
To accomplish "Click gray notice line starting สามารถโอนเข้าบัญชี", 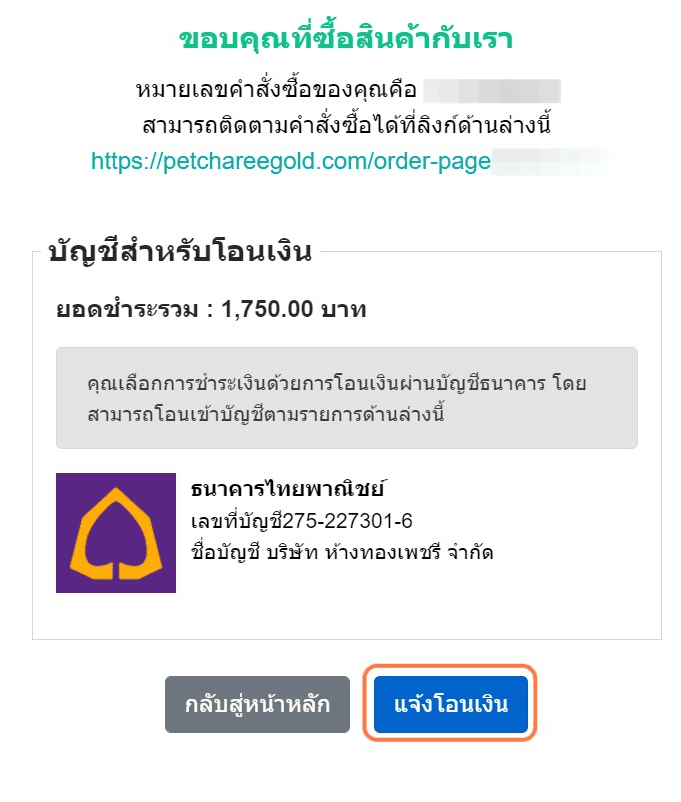I will tap(266, 414).
